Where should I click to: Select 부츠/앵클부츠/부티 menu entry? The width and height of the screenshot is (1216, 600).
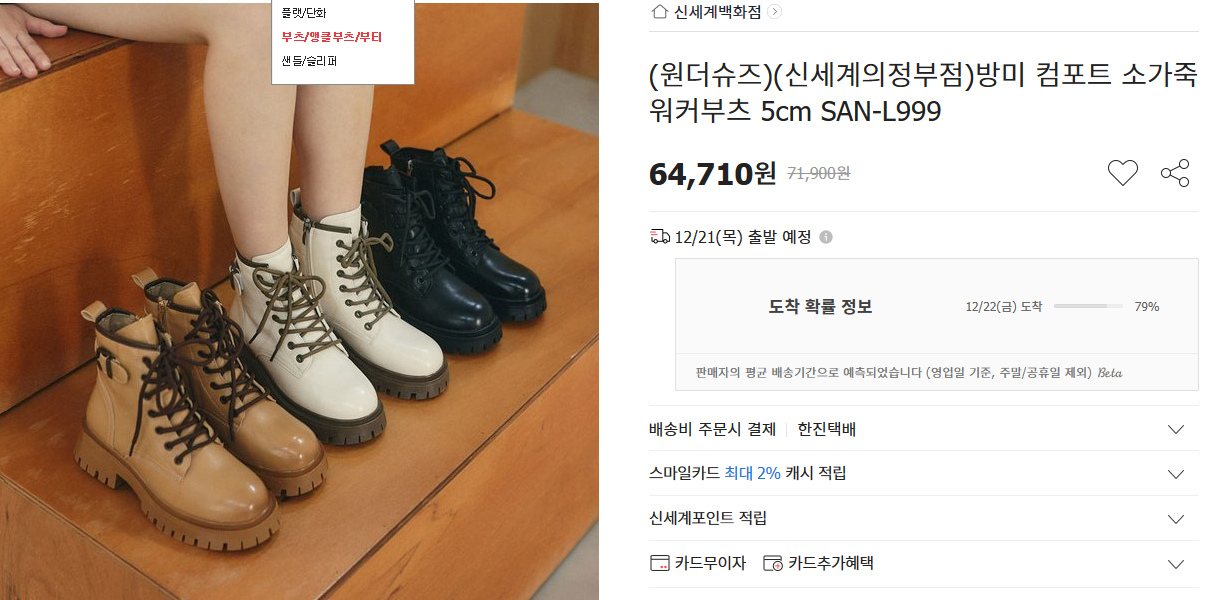332,37
